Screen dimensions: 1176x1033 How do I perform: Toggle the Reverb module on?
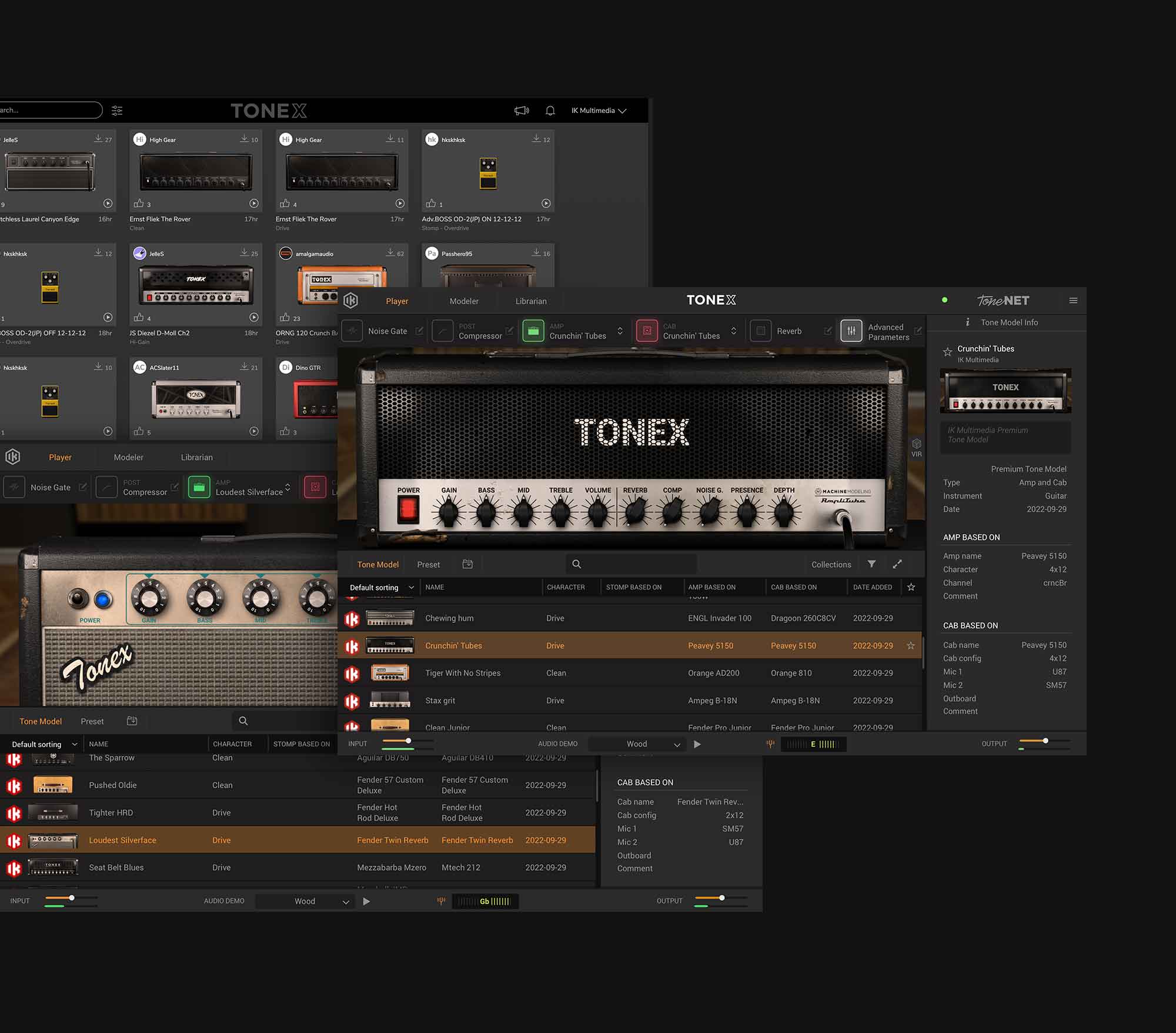(760, 331)
